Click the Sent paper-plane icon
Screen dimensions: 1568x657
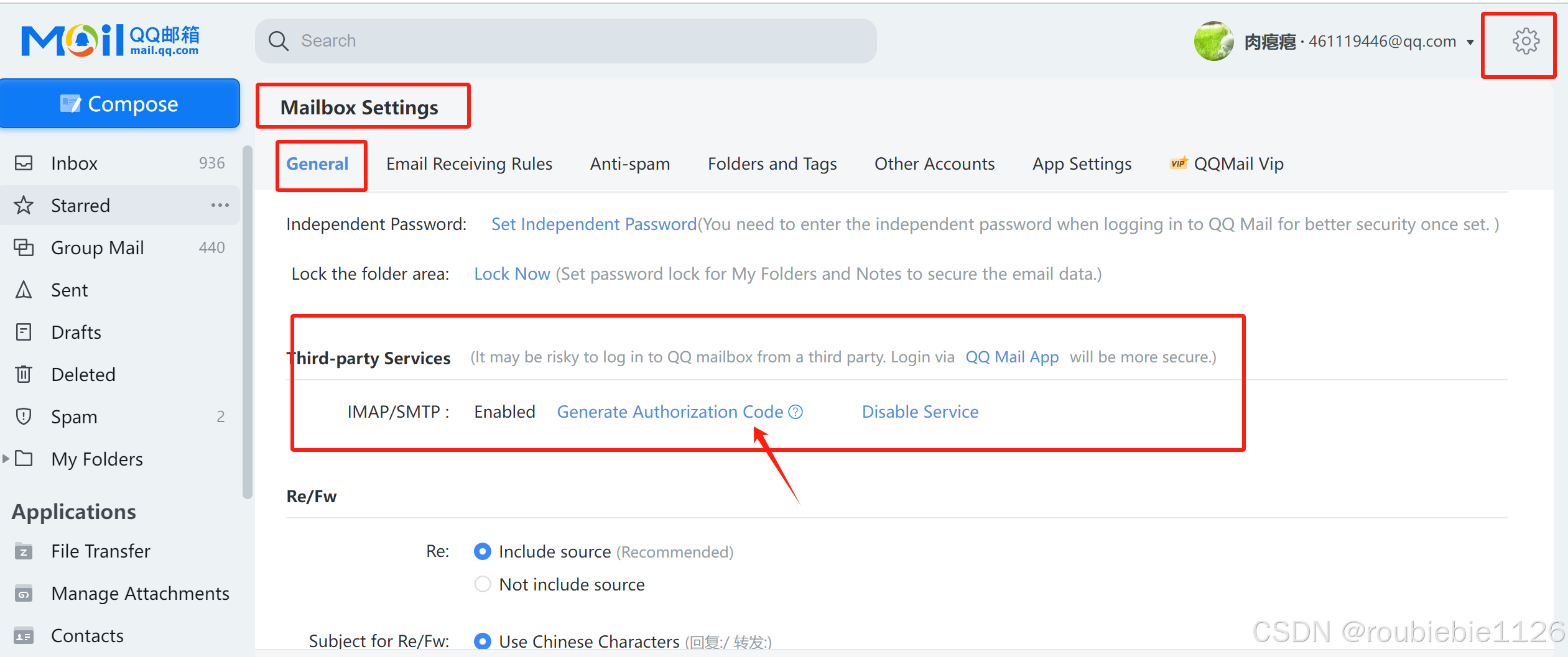(x=24, y=290)
